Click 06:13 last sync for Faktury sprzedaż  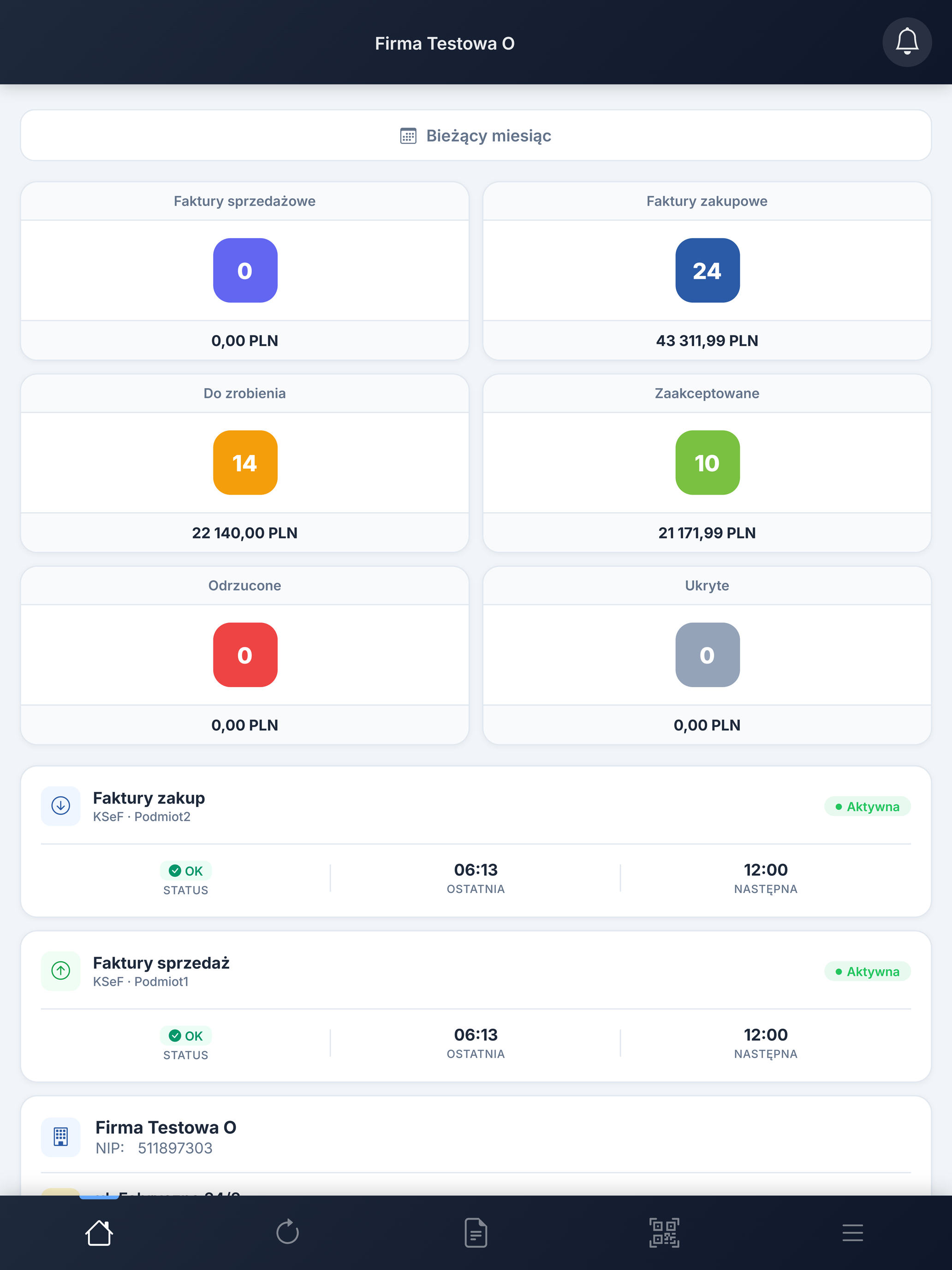point(476,1035)
